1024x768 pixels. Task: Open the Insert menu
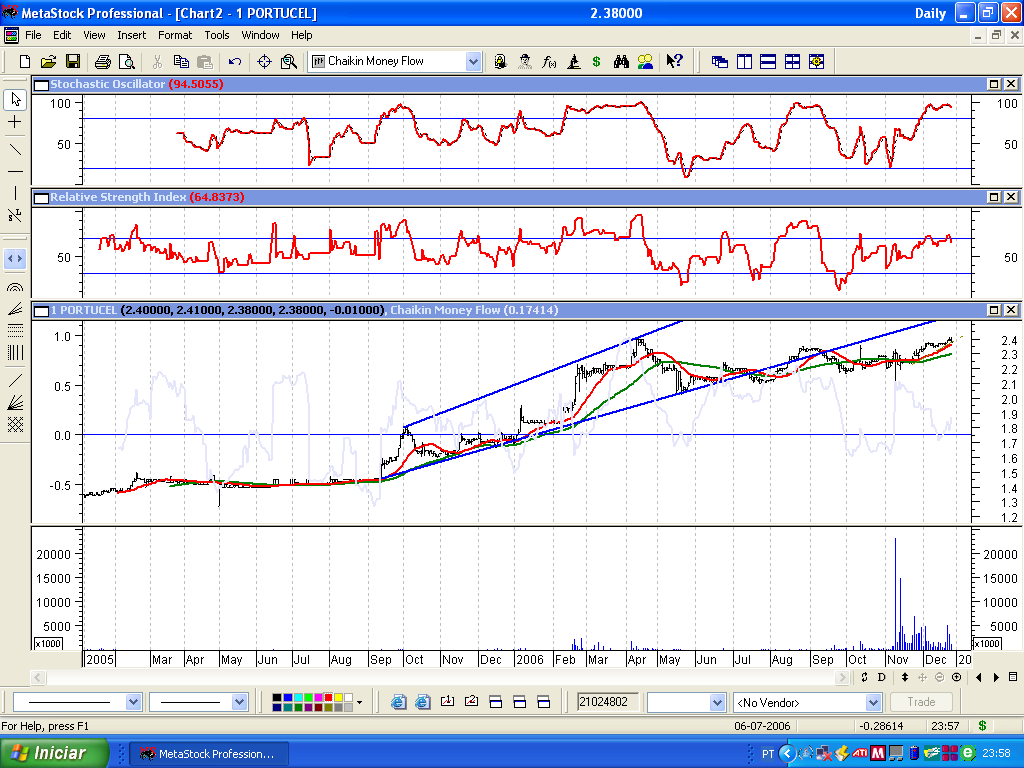[131, 35]
